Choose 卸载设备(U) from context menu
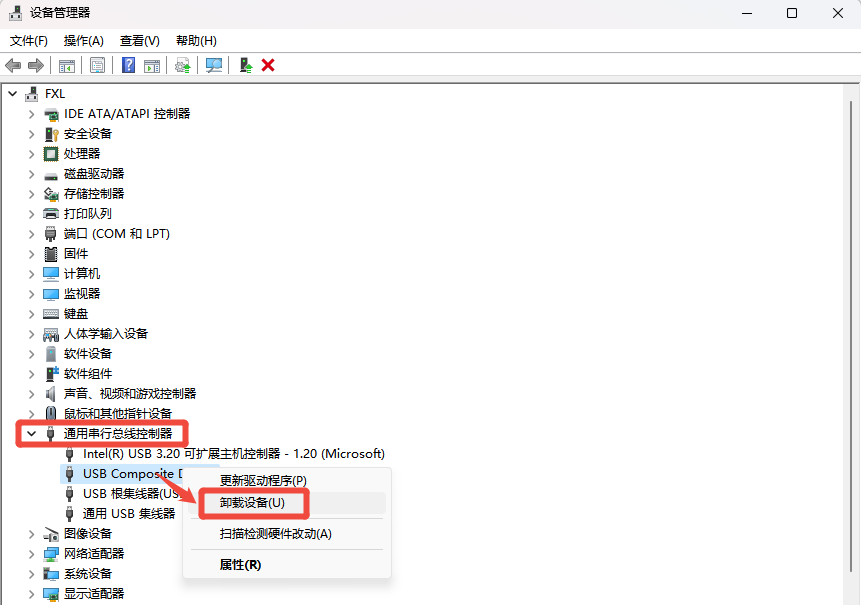The image size is (861, 605). pos(252,503)
